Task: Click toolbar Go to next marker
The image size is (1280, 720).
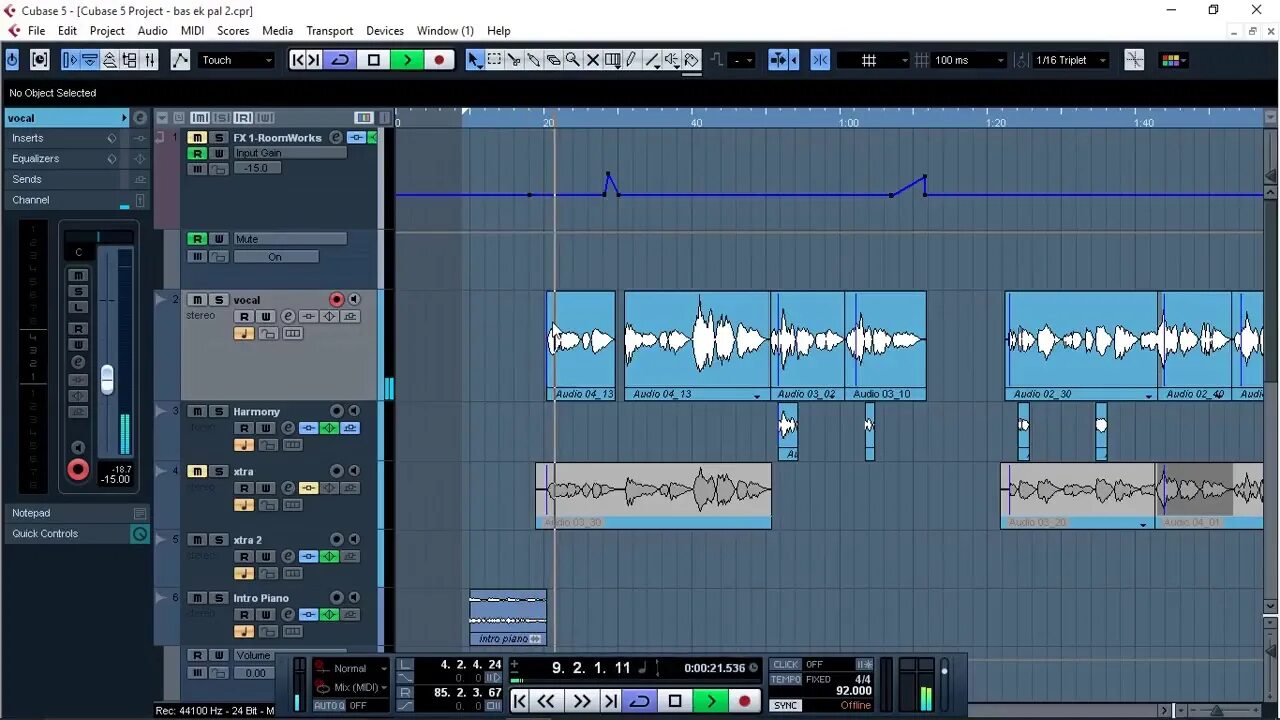Action: [x=314, y=60]
